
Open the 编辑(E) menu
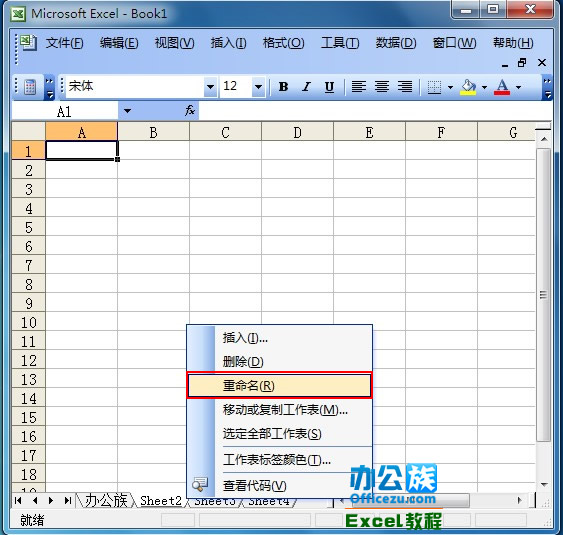coord(119,43)
